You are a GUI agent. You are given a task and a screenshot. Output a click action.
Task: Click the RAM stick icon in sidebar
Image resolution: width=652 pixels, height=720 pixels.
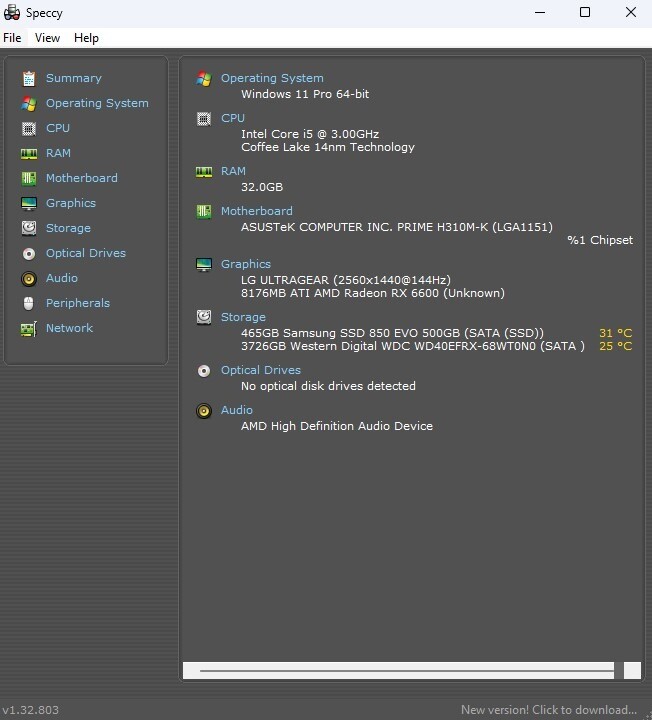[x=29, y=153]
